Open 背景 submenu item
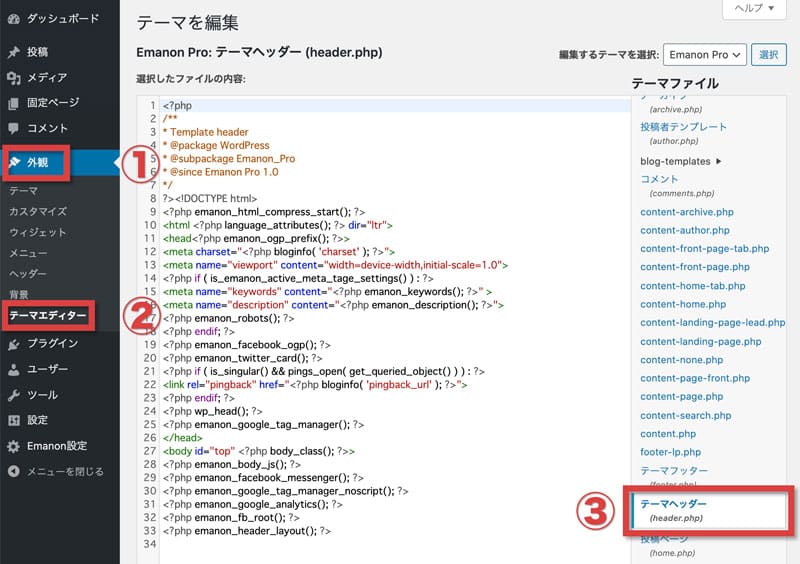 [x=19, y=295]
